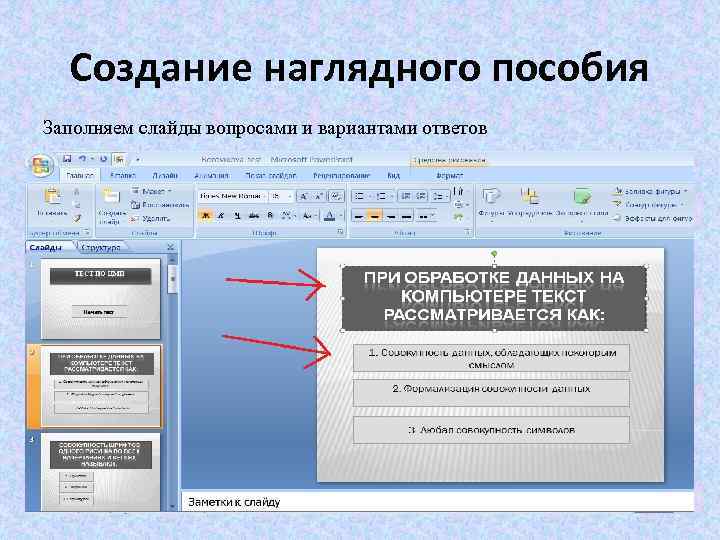This screenshot has width=720, height=540.
Task: Switch to the Дизайн (Design) ribbon tab
Action: click(165, 175)
